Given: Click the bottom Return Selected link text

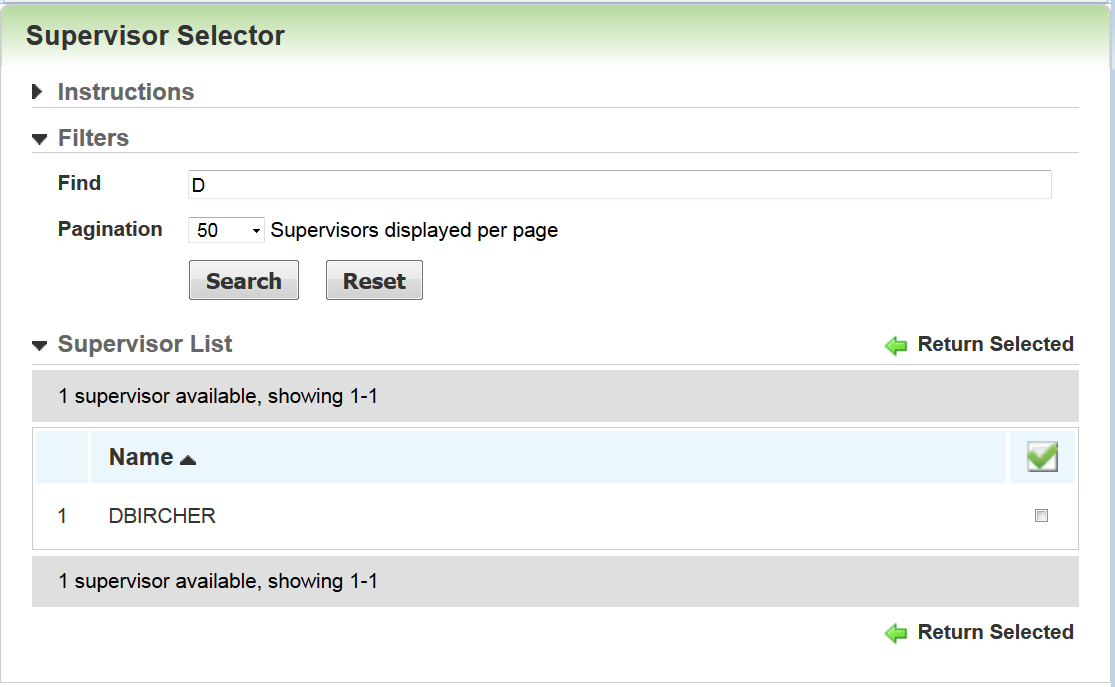Looking at the screenshot, I should [995, 632].
